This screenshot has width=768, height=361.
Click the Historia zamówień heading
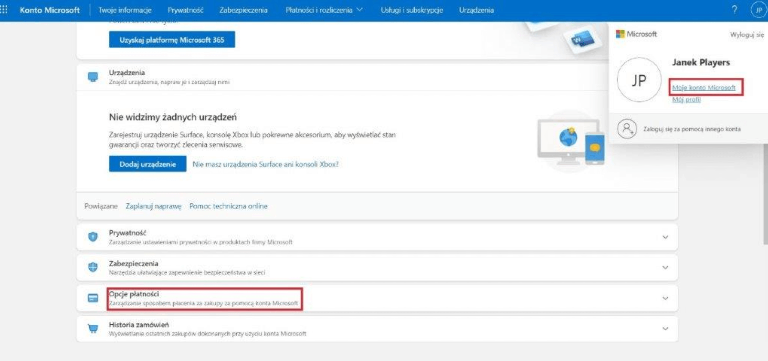point(139,325)
